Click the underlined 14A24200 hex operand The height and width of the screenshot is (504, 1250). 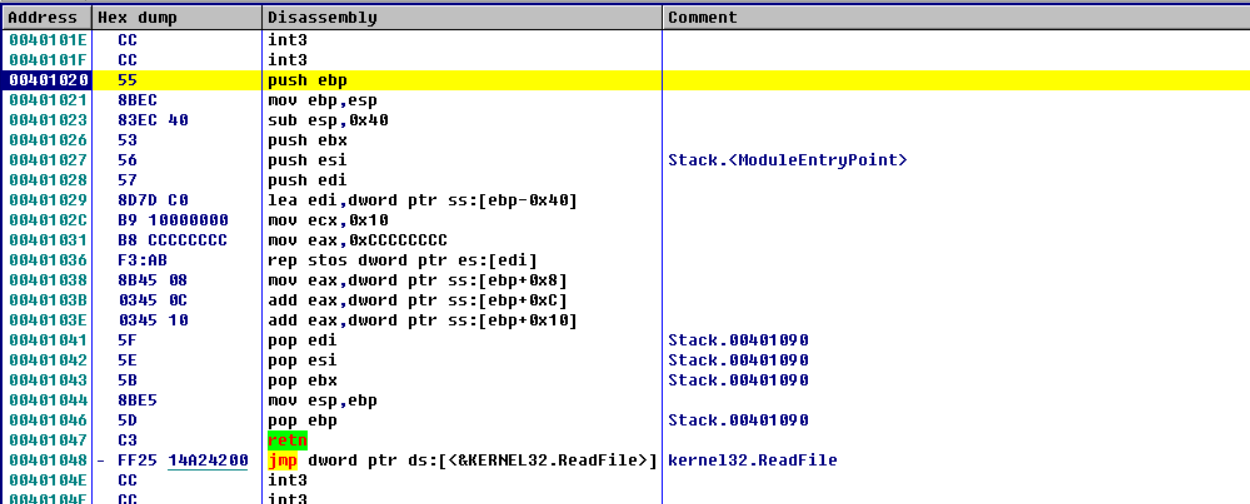pos(208,460)
